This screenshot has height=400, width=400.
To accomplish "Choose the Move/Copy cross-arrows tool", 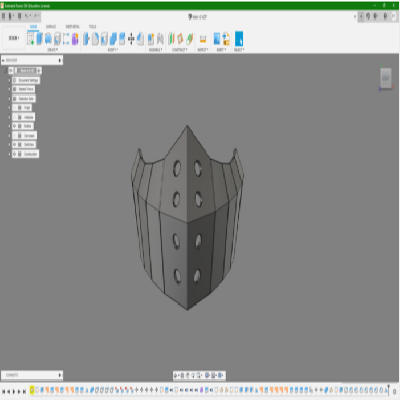I will tap(131, 39).
